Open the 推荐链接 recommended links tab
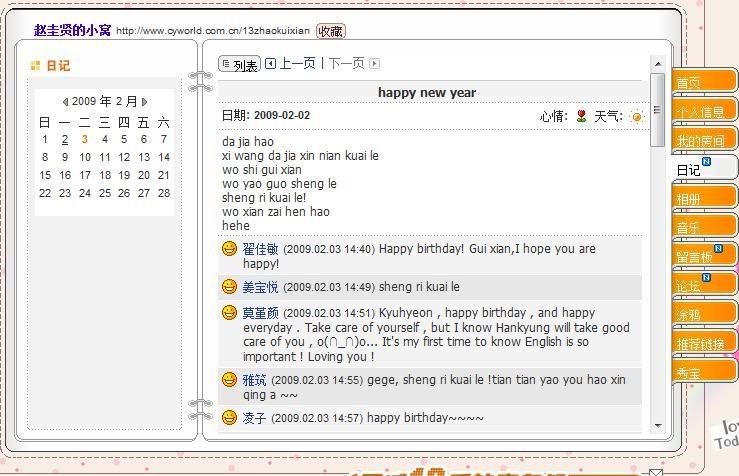The height and width of the screenshot is (476, 739). (703, 343)
